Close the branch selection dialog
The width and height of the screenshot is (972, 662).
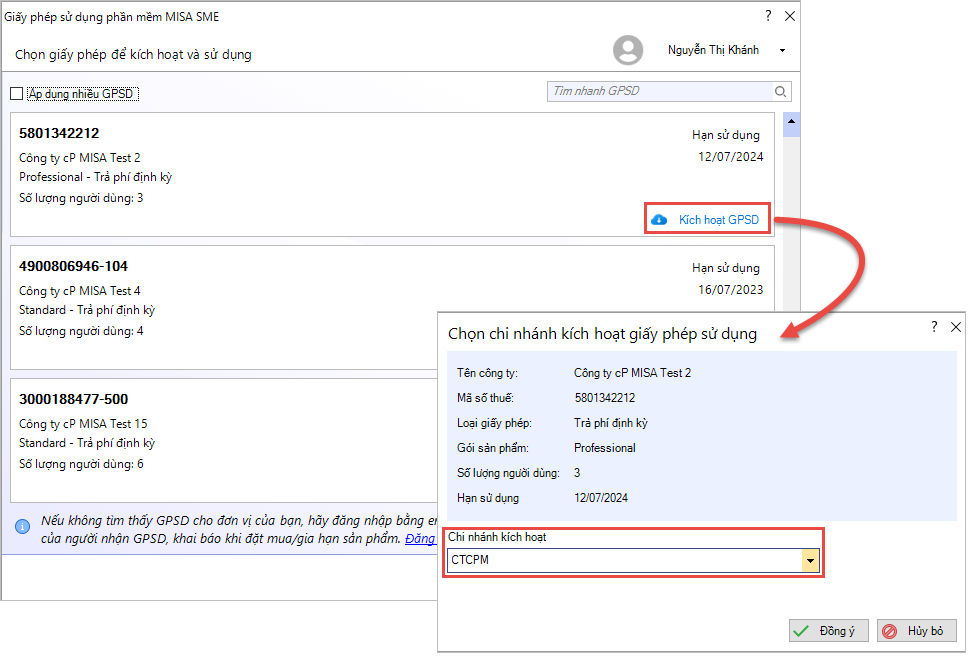point(956,327)
